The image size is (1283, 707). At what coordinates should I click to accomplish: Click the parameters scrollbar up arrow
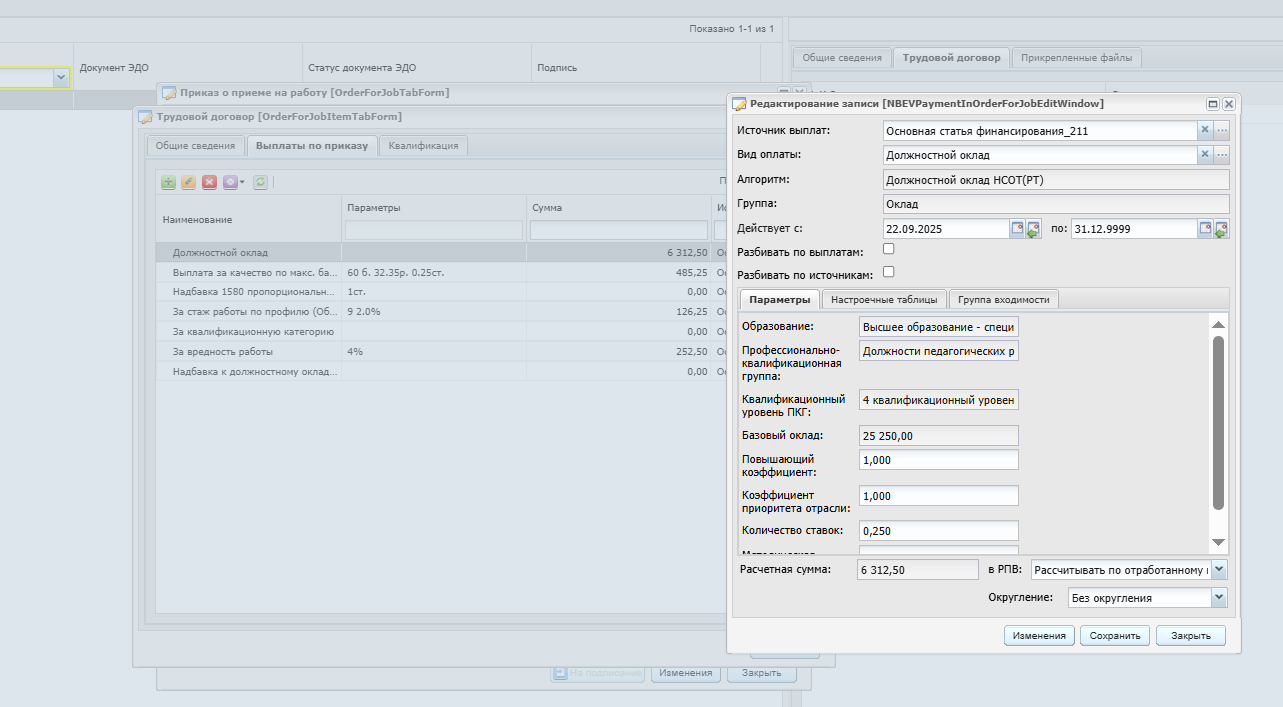1218,325
